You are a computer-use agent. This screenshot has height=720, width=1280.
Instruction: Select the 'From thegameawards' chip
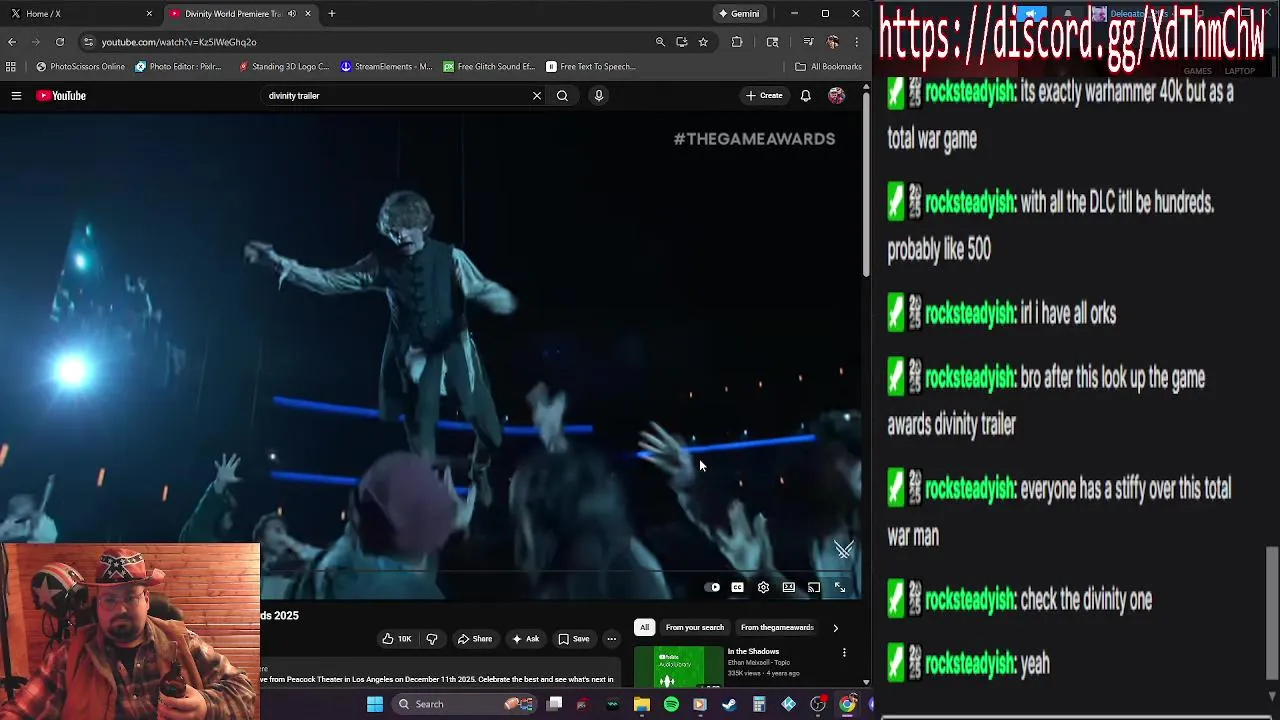pyautogui.click(x=777, y=628)
